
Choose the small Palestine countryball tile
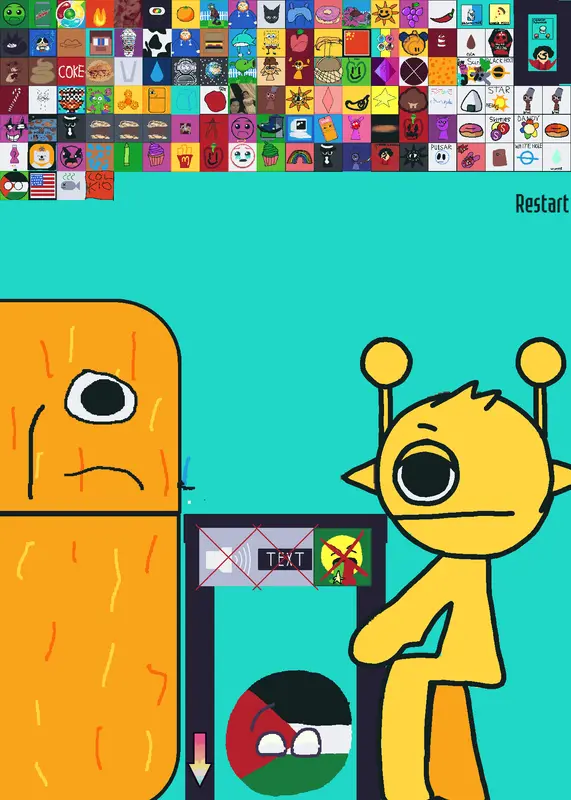tap(14, 186)
